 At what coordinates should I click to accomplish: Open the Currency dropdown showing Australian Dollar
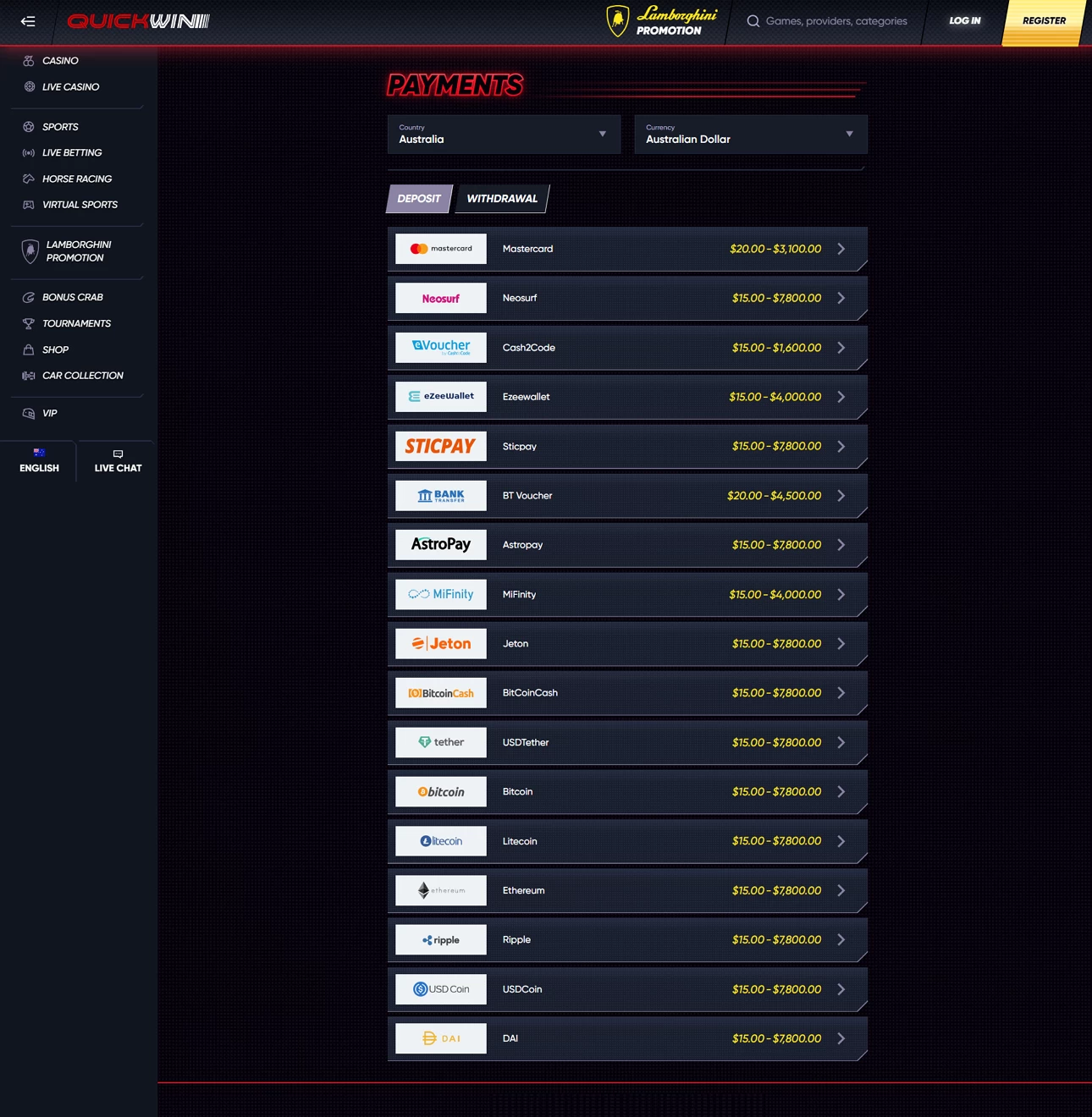coord(751,135)
